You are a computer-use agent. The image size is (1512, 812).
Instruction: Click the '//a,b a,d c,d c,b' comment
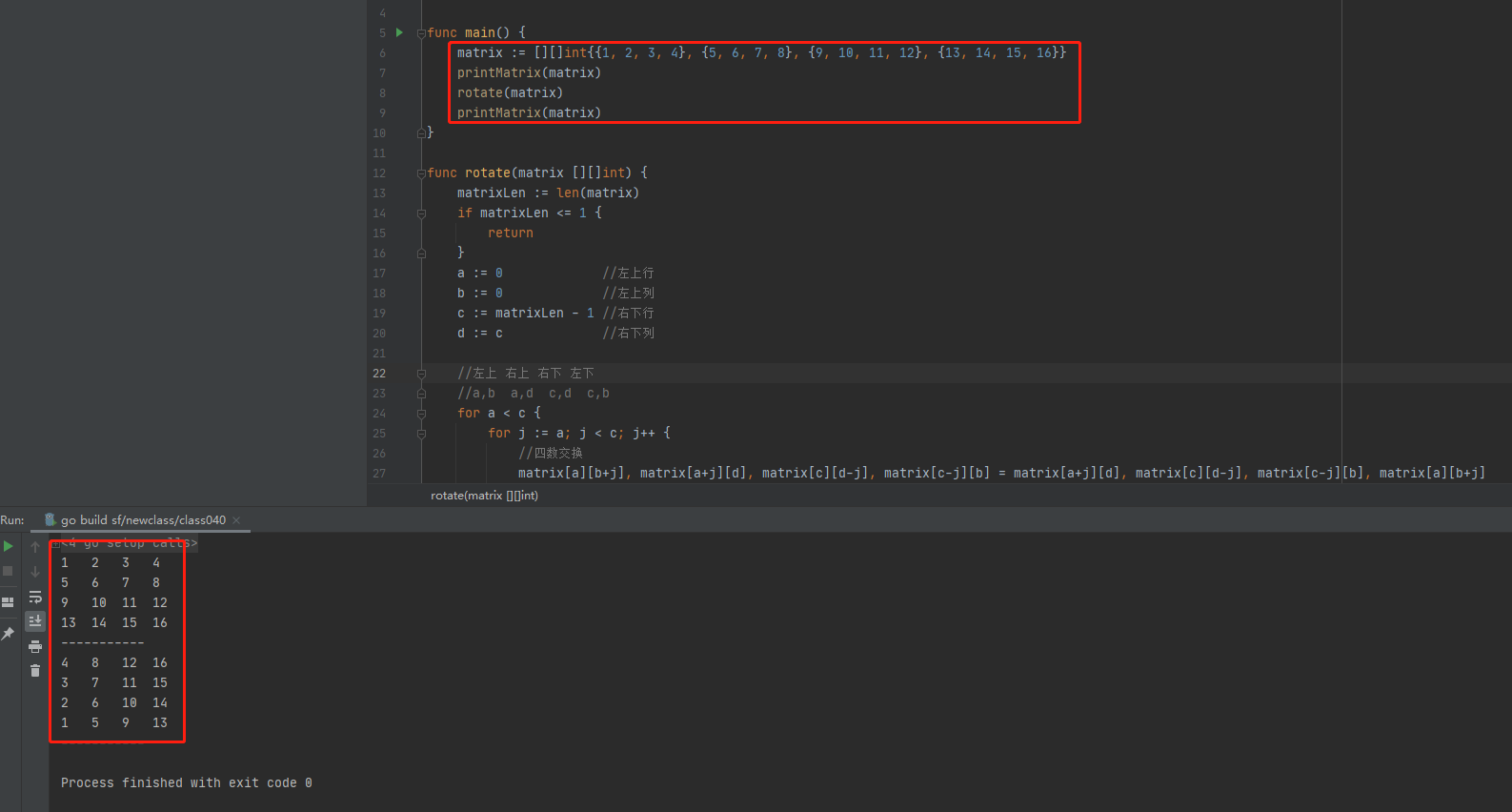click(x=534, y=394)
